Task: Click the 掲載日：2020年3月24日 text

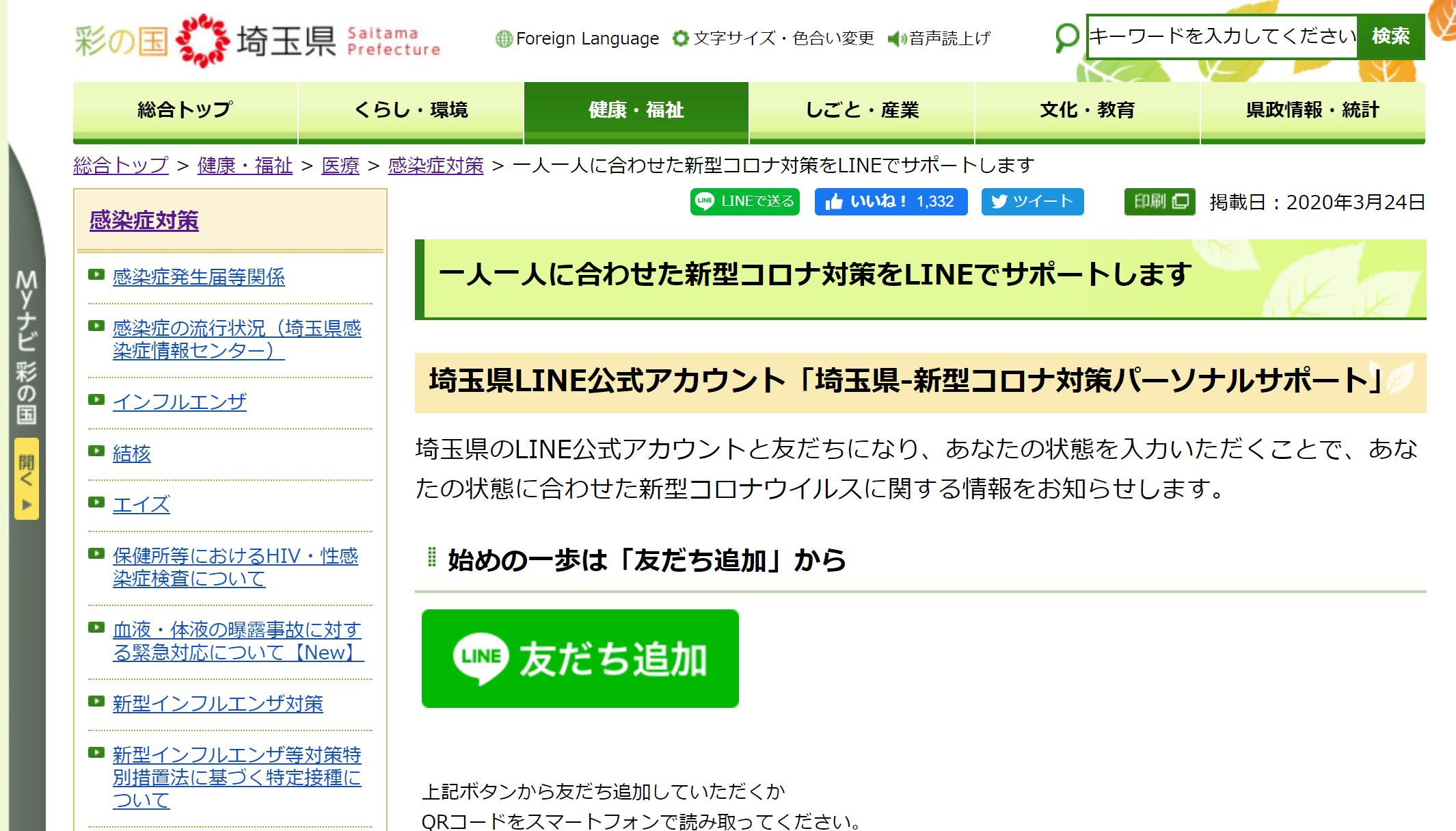Action: [1317, 202]
